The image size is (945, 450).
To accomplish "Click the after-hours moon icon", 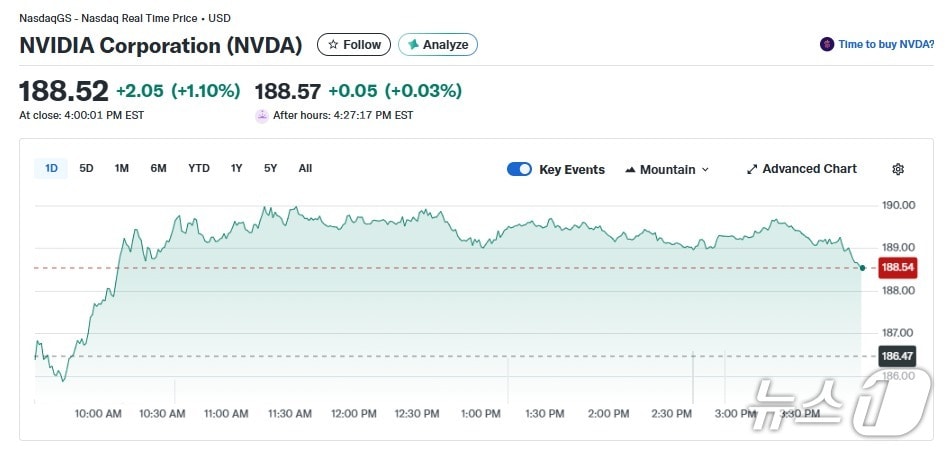I will click(263, 115).
